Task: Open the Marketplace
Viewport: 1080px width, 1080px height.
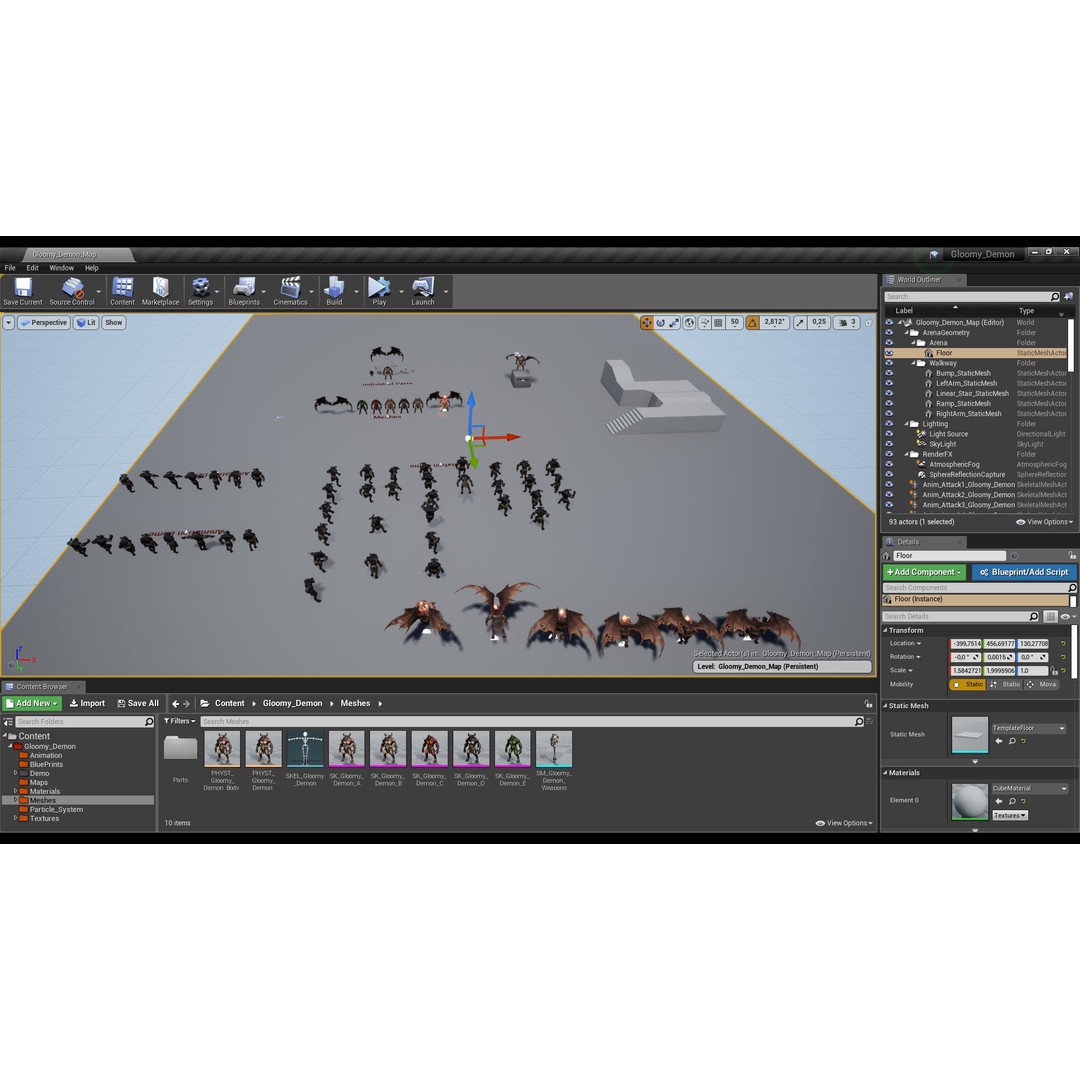Action: coord(160,291)
